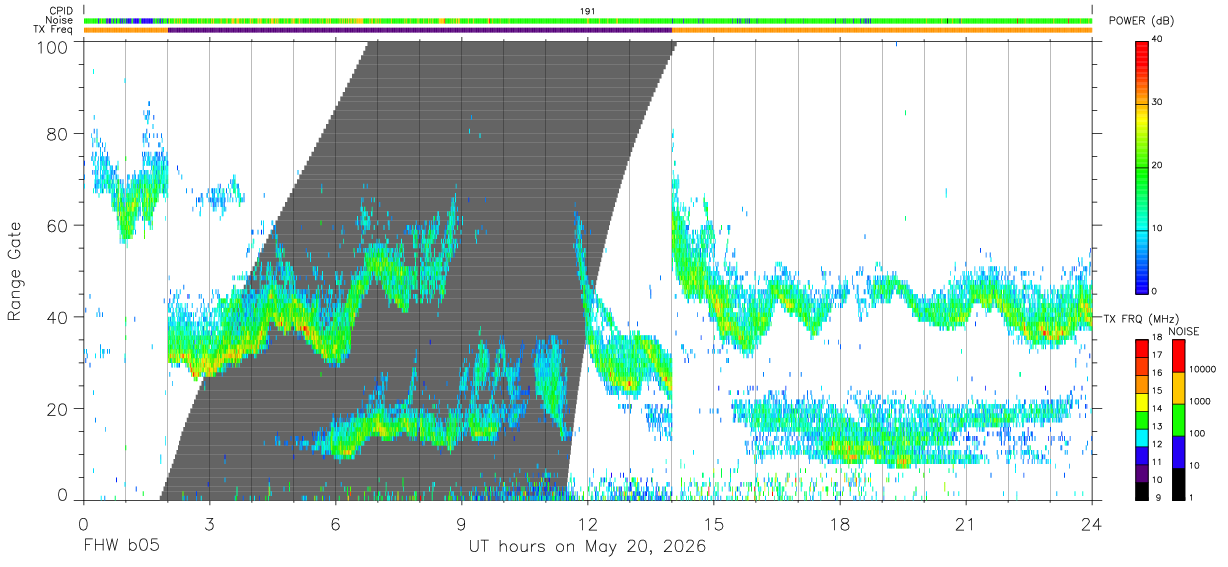Click the POWER (dB) colorbar

tap(1142, 166)
